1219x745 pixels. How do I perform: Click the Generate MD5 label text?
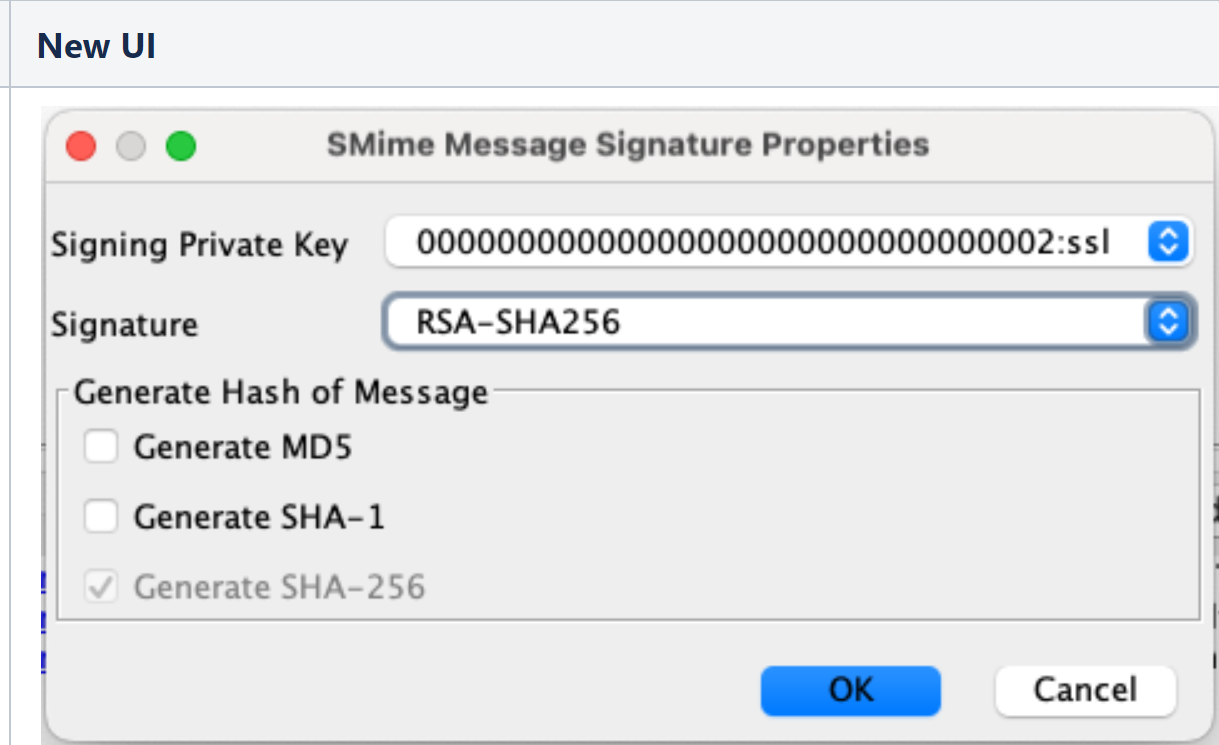click(243, 447)
